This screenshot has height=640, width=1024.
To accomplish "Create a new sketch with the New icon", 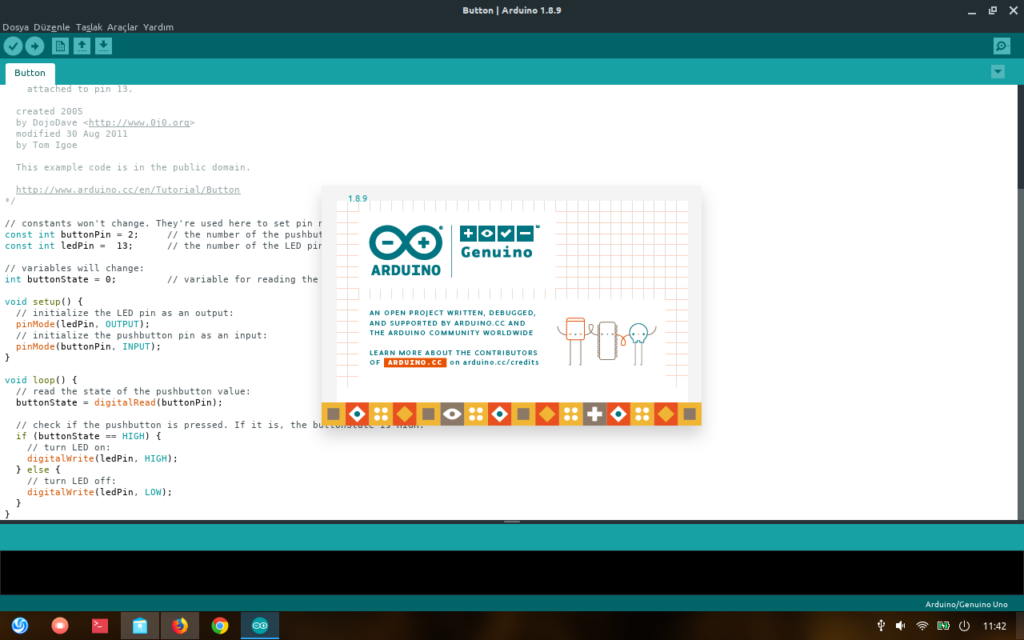I will (60, 46).
